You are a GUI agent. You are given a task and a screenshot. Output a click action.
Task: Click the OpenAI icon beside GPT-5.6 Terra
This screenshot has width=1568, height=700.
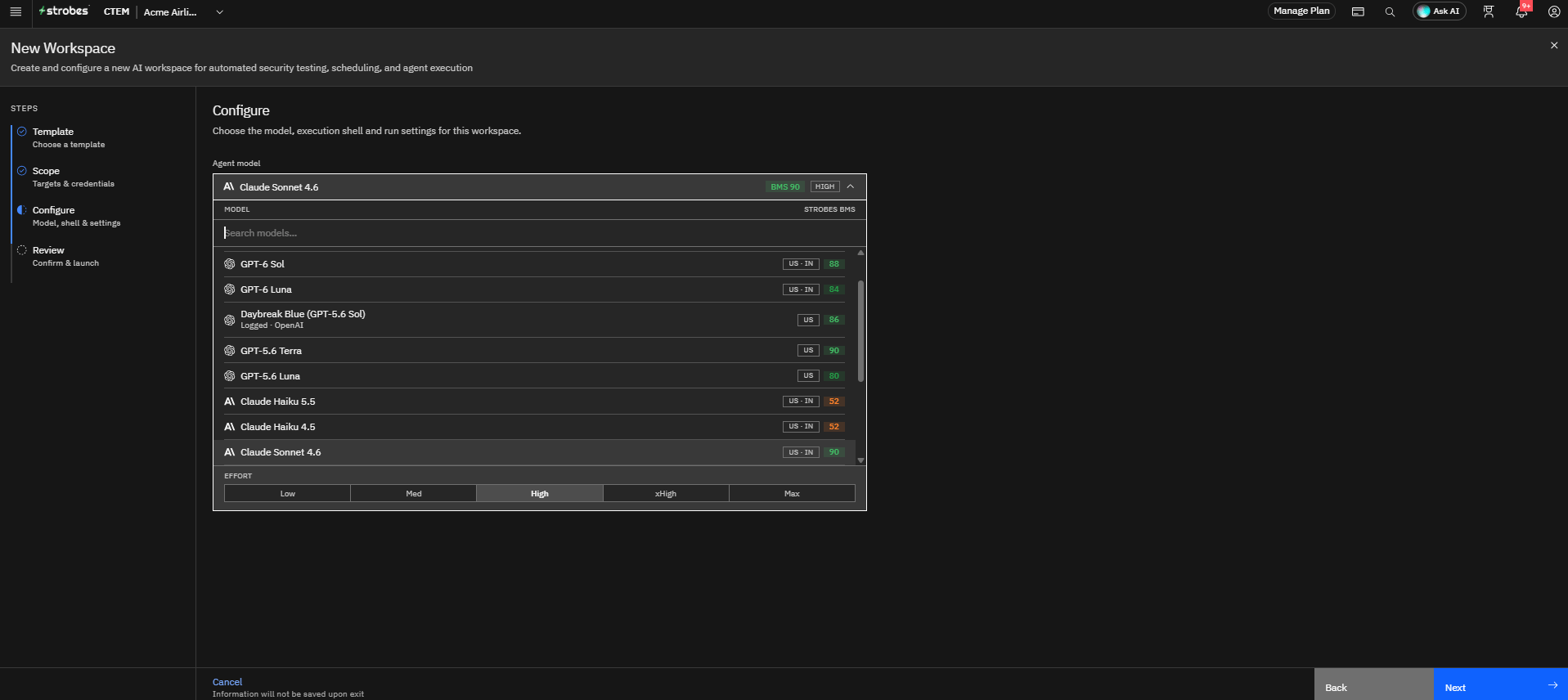(230, 351)
